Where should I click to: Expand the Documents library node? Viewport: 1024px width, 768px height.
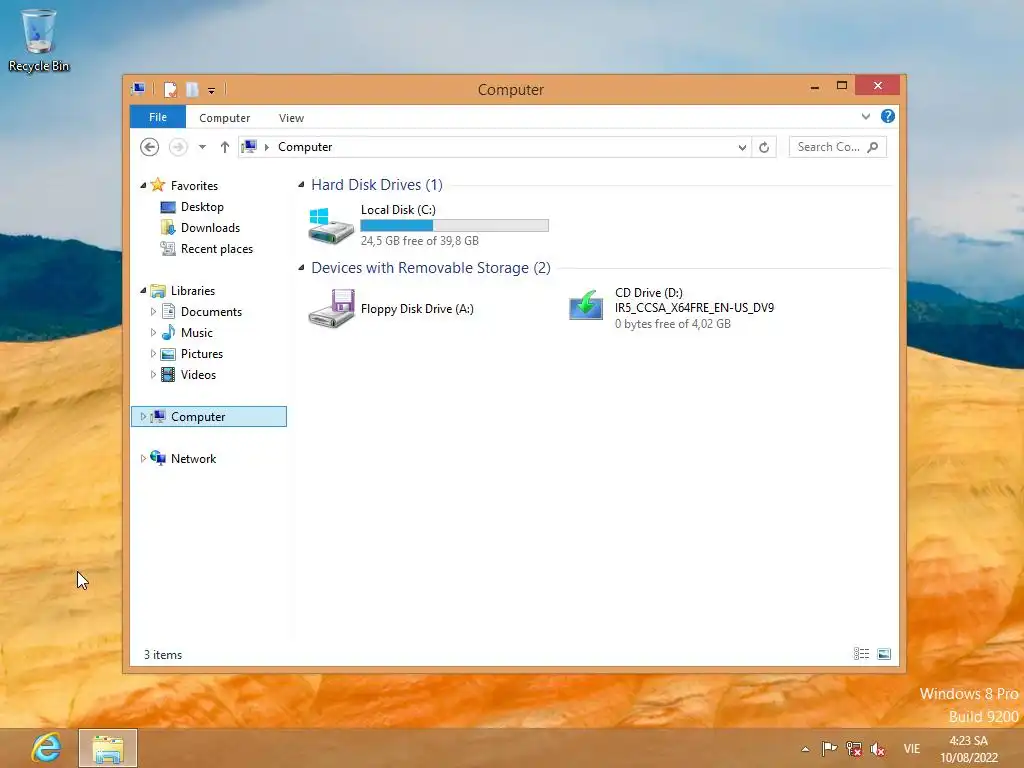click(x=153, y=312)
